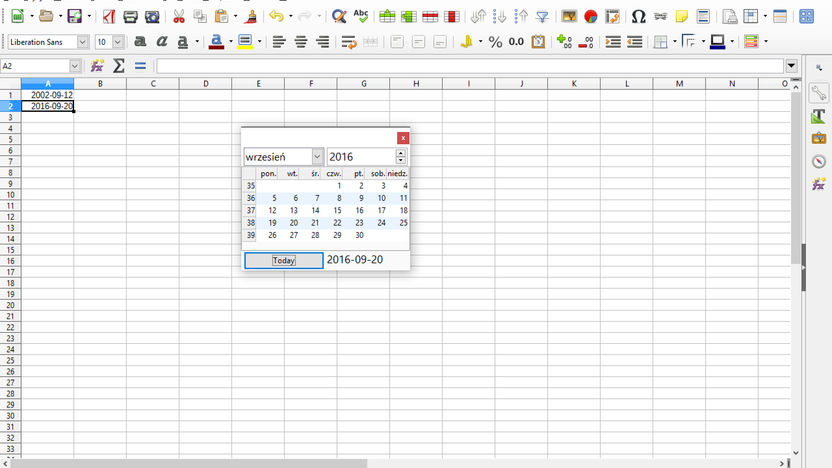Open the Sort dialog icon

pos(478,16)
